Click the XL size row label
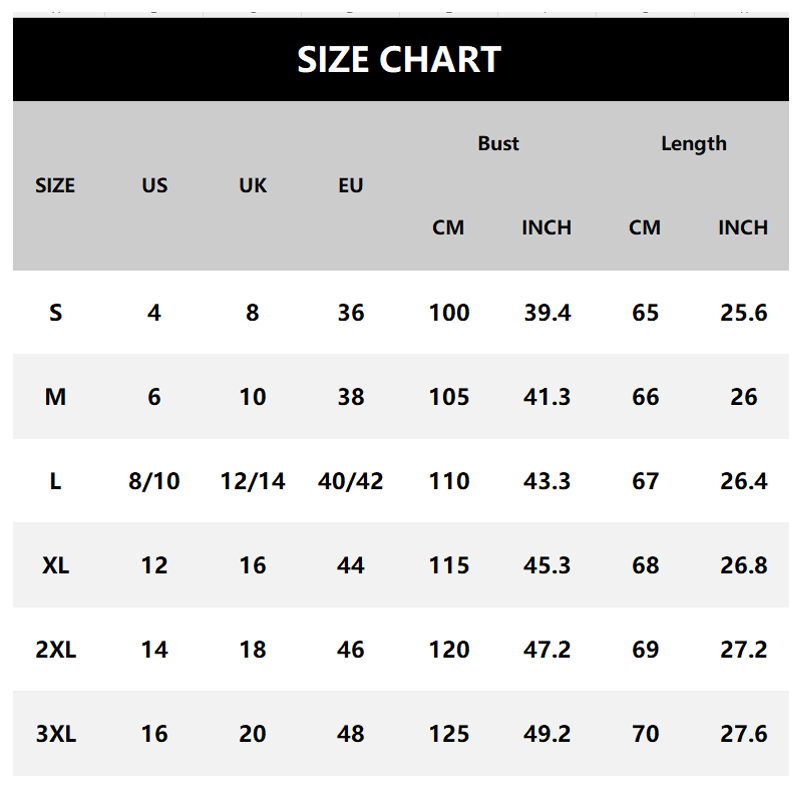Screen dimensions: 800x800 click(x=56, y=565)
